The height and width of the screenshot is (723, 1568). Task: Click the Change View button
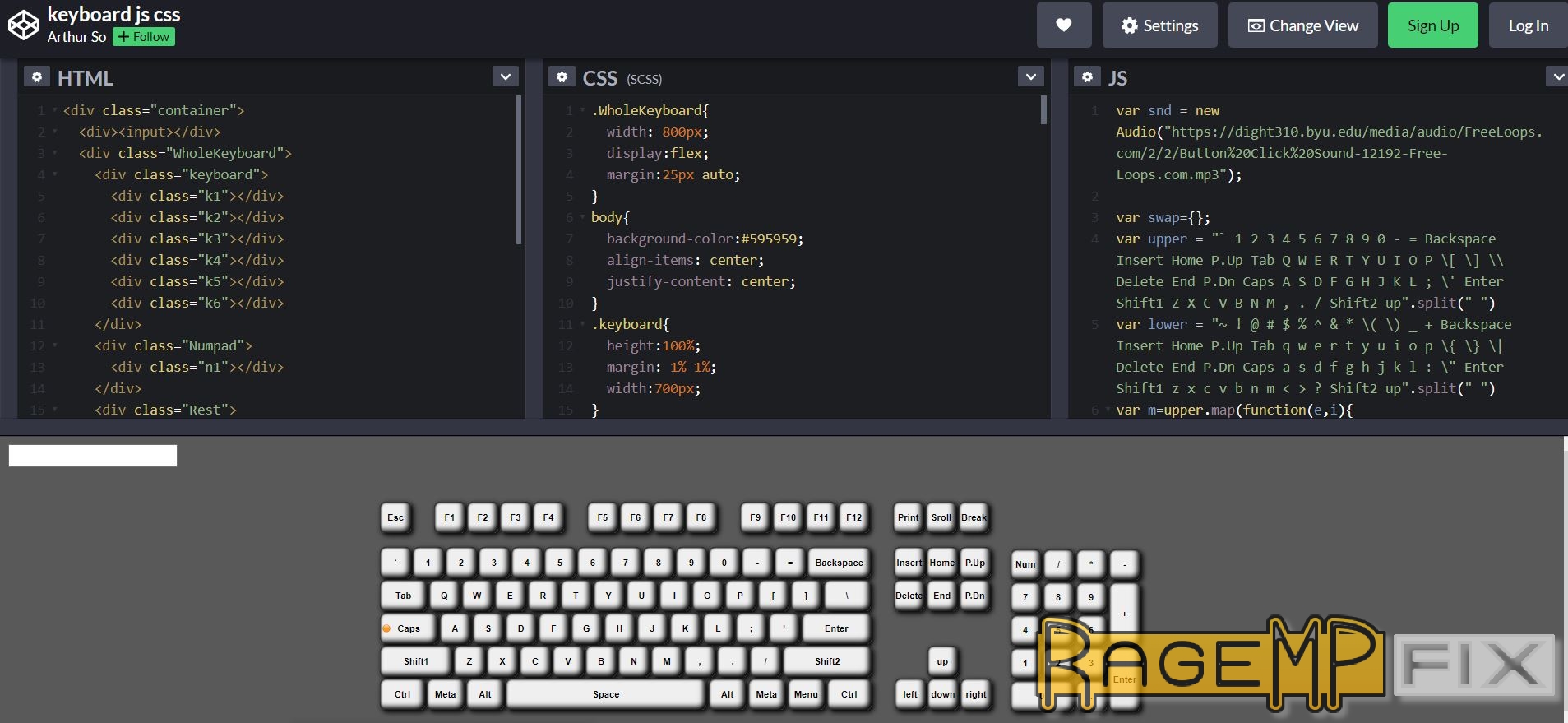pos(1303,25)
